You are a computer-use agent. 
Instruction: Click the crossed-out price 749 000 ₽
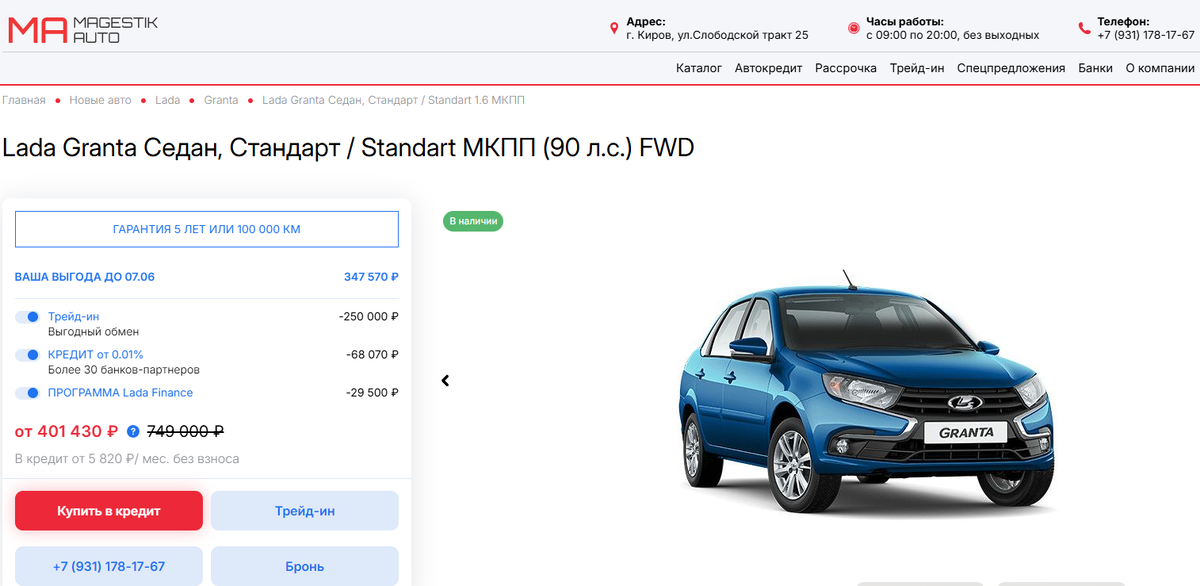click(186, 432)
